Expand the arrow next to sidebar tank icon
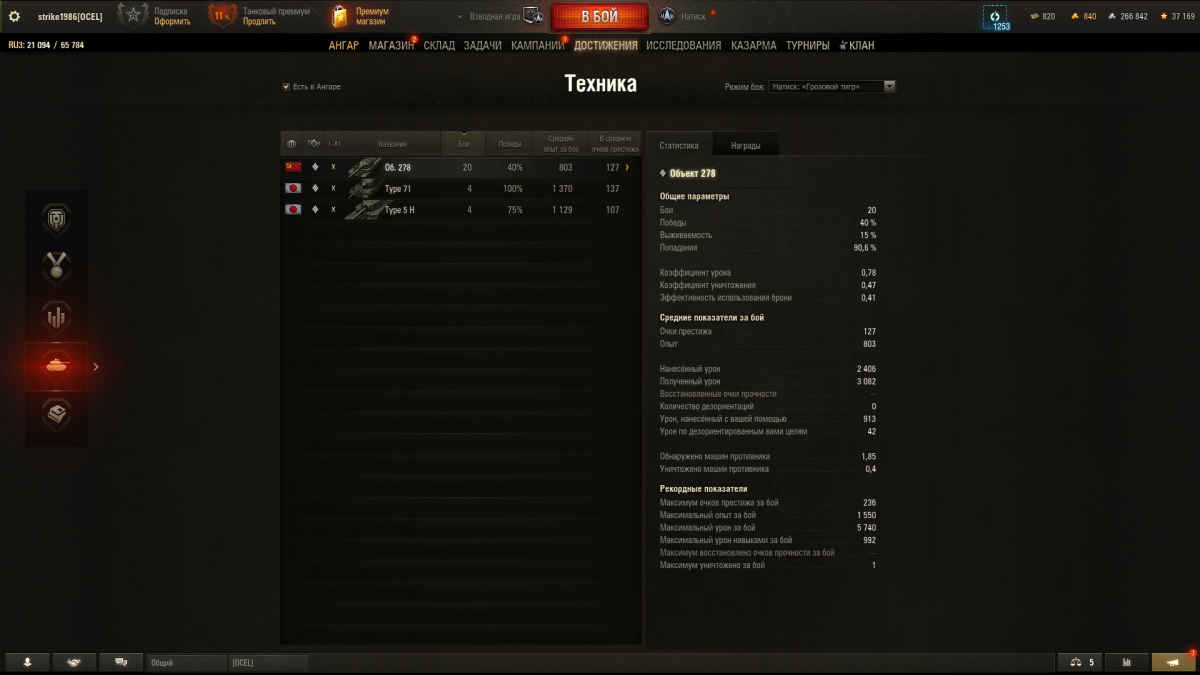This screenshot has width=1200, height=675. point(96,367)
